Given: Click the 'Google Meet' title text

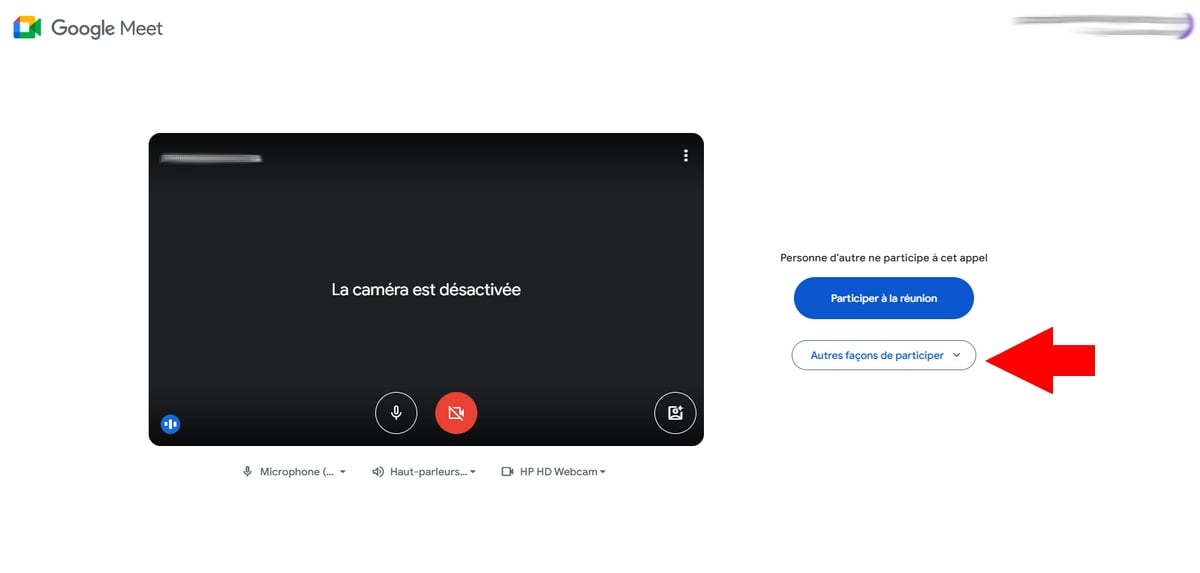Looking at the screenshot, I should coord(106,28).
